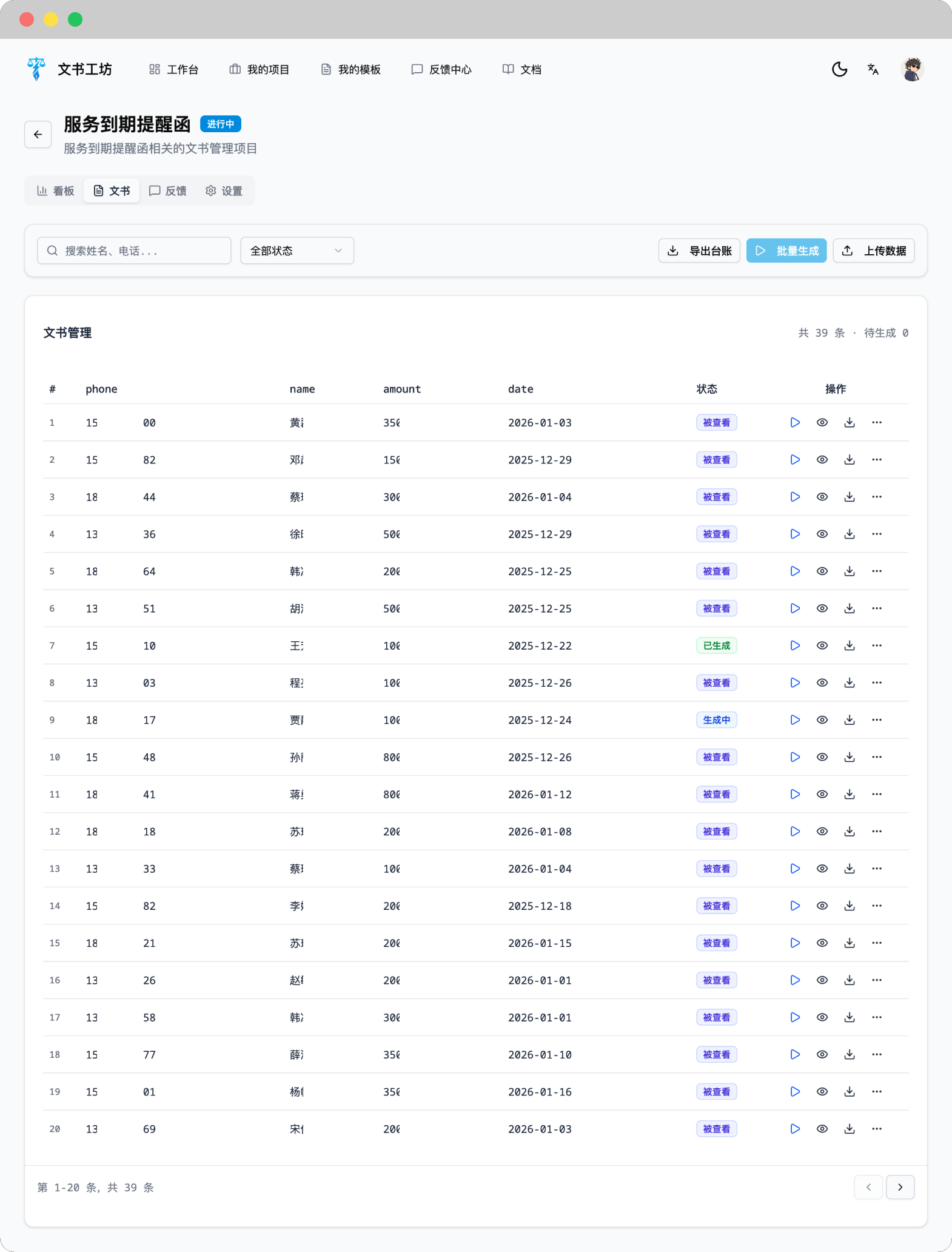Start generation for row 9 play icon
The height and width of the screenshot is (1252, 952).
tap(795, 720)
